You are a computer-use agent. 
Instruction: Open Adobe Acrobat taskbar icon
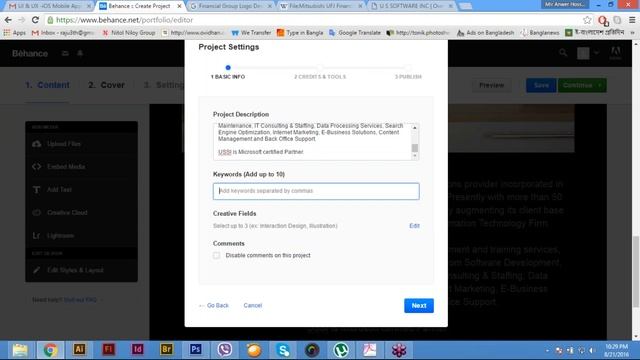(x=370, y=350)
